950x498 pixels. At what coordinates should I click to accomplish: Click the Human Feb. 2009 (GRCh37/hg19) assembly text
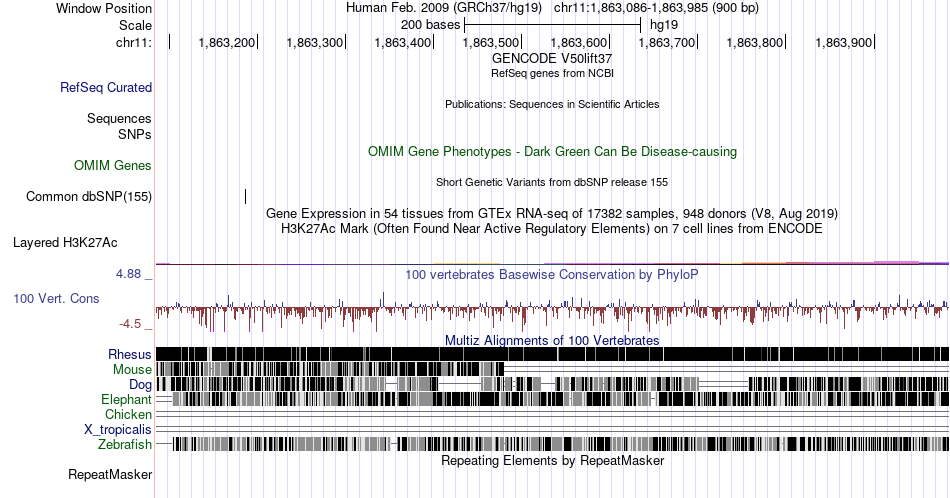pyautogui.click(x=445, y=8)
